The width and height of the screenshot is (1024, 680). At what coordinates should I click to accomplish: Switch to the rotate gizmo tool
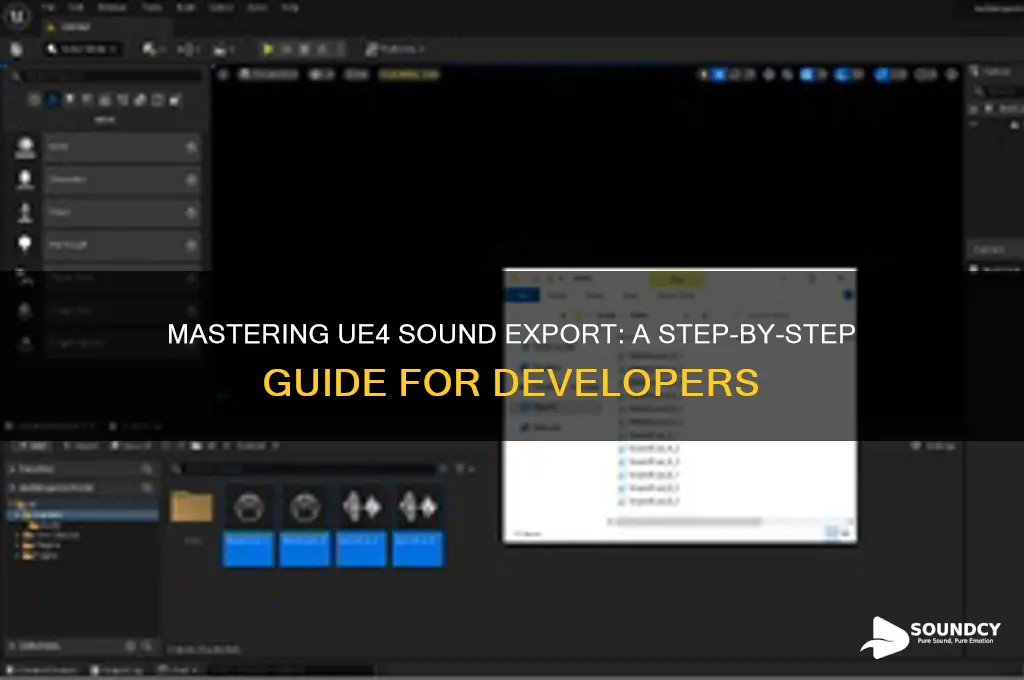tap(735, 74)
